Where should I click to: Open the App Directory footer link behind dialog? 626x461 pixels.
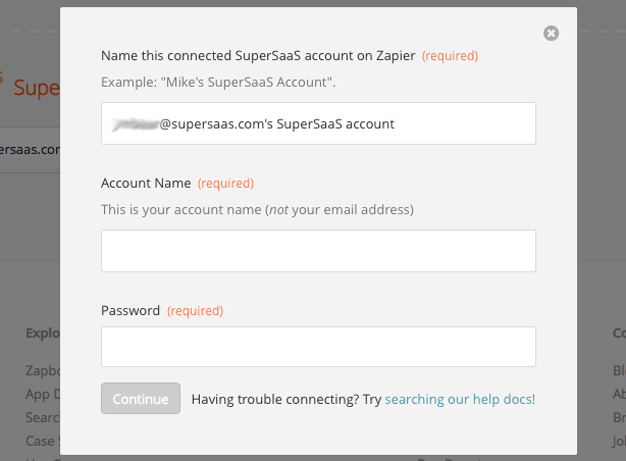[43, 394]
